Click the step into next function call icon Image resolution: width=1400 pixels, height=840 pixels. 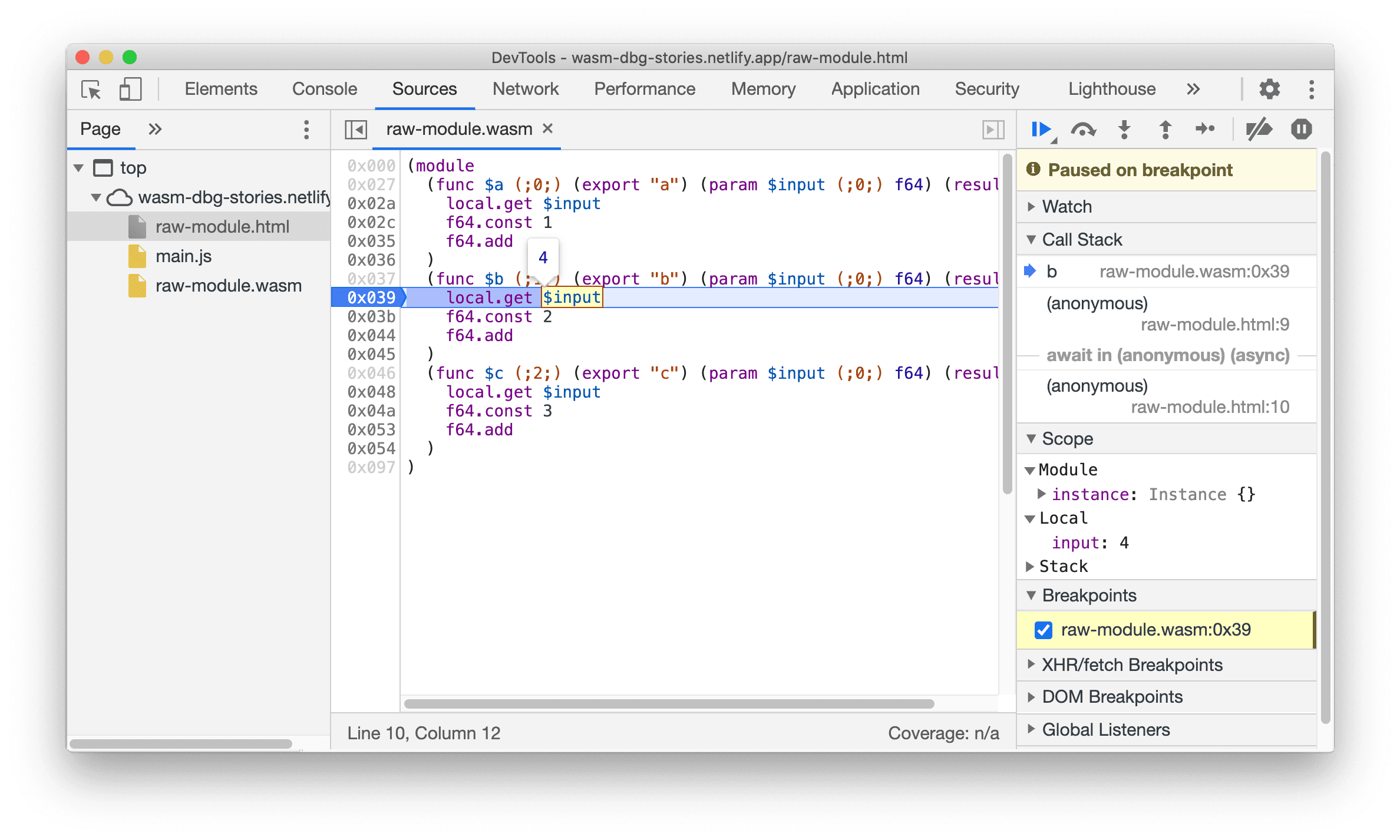(x=1121, y=130)
